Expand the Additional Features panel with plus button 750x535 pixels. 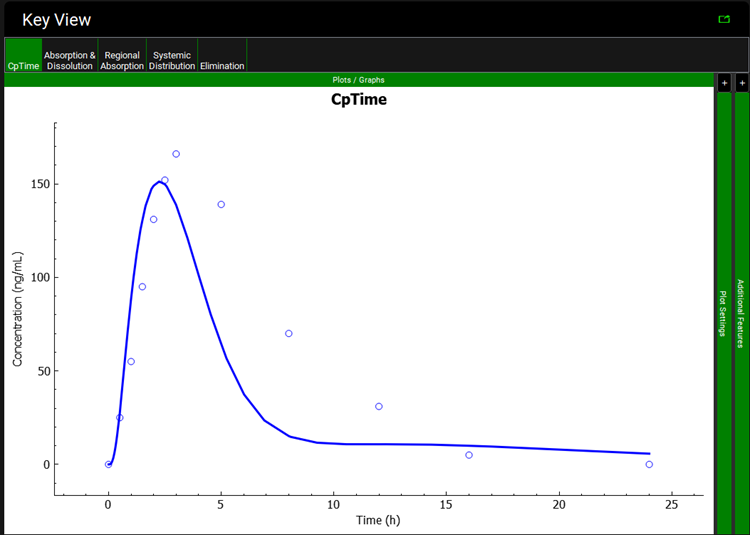pyautogui.click(x=742, y=84)
